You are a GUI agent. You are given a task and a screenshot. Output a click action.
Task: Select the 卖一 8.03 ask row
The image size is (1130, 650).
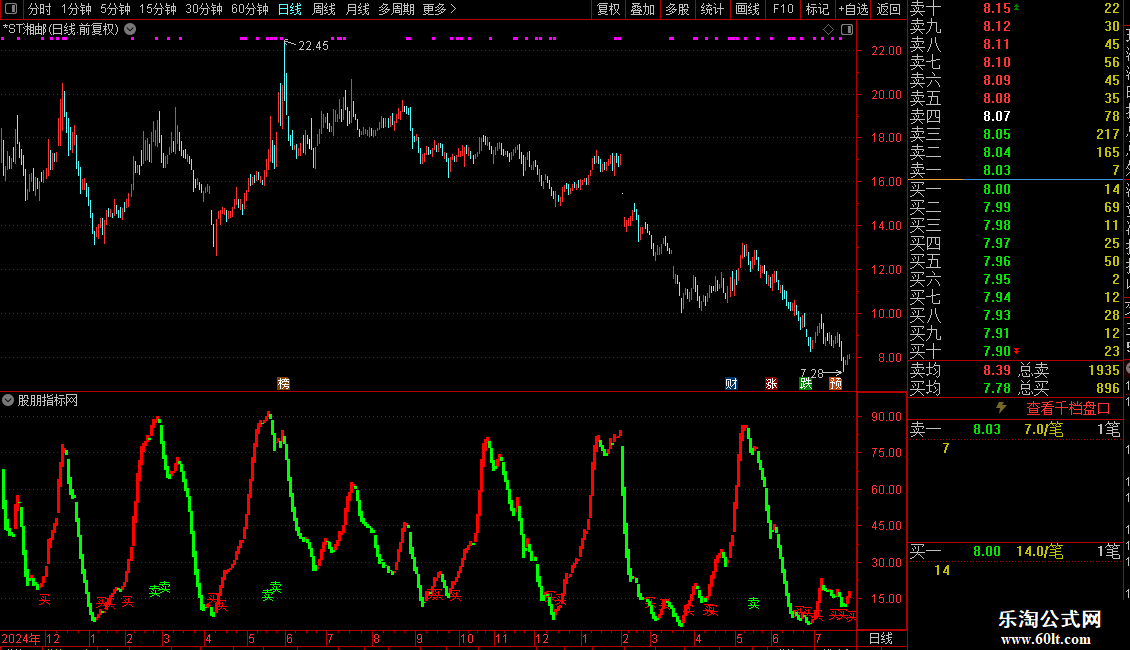coord(1015,170)
